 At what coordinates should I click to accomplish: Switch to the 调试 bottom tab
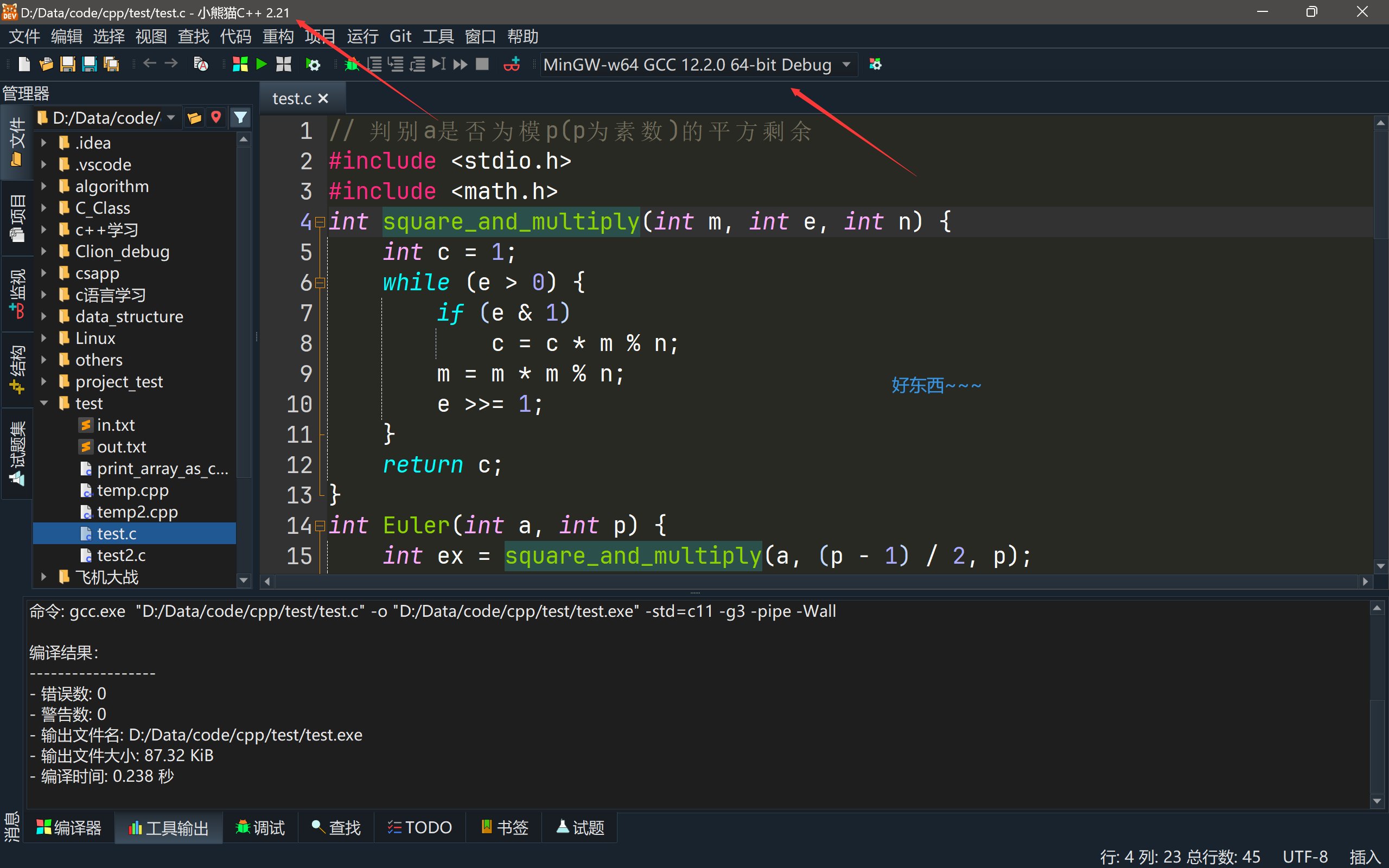tap(260, 827)
